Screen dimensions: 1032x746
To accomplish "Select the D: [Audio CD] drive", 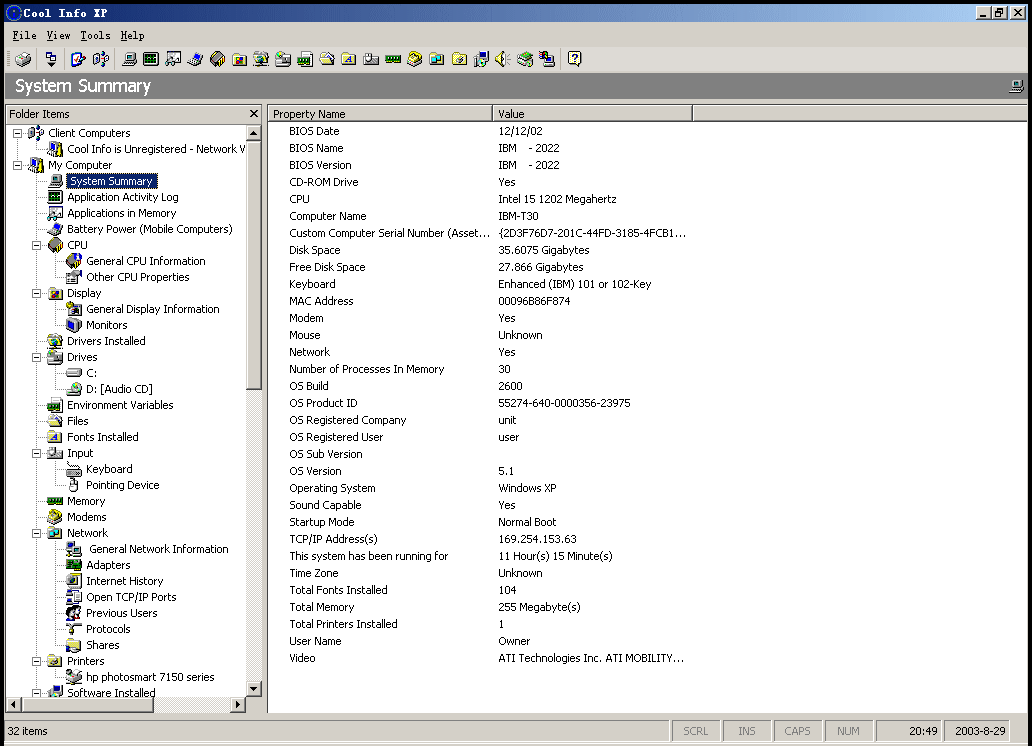I will click(x=119, y=389).
